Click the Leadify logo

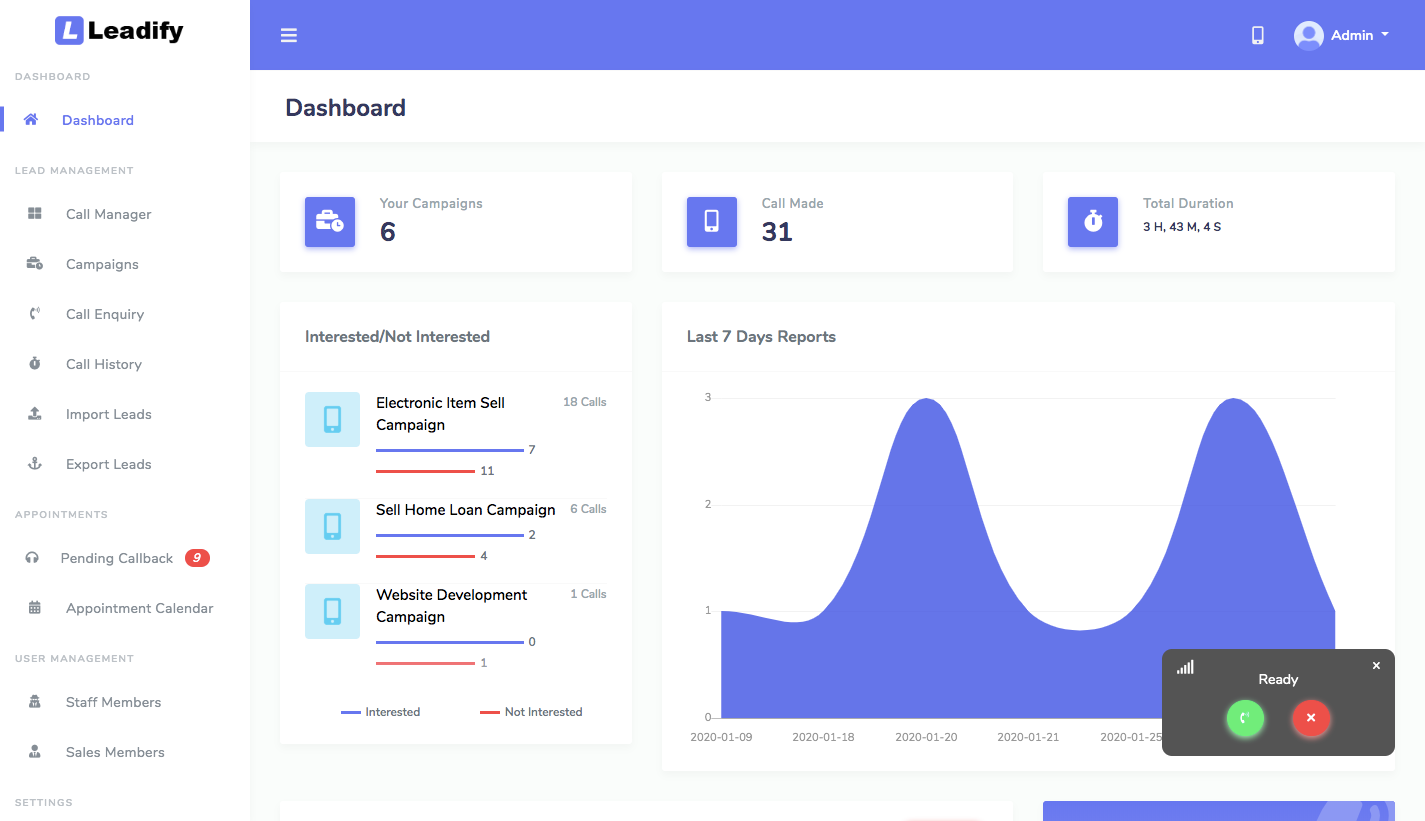(x=119, y=31)
